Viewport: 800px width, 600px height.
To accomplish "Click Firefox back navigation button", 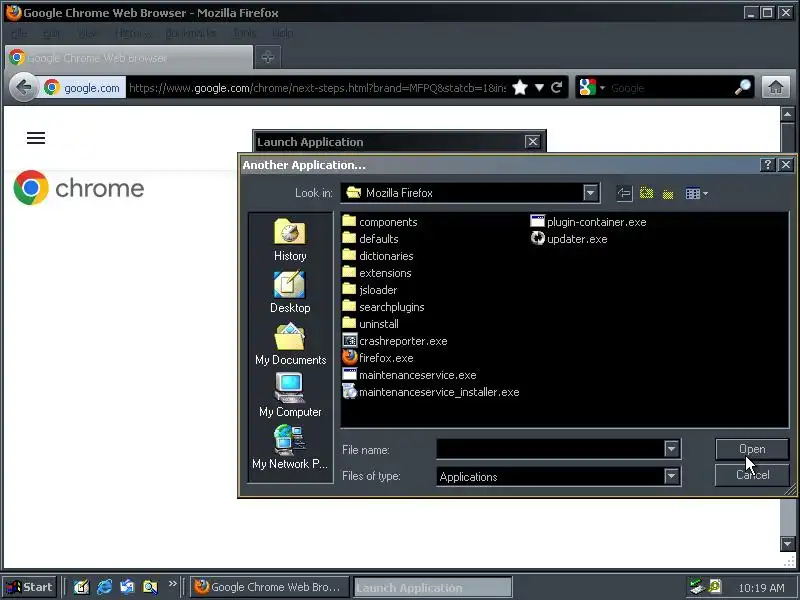I will 23,88.
